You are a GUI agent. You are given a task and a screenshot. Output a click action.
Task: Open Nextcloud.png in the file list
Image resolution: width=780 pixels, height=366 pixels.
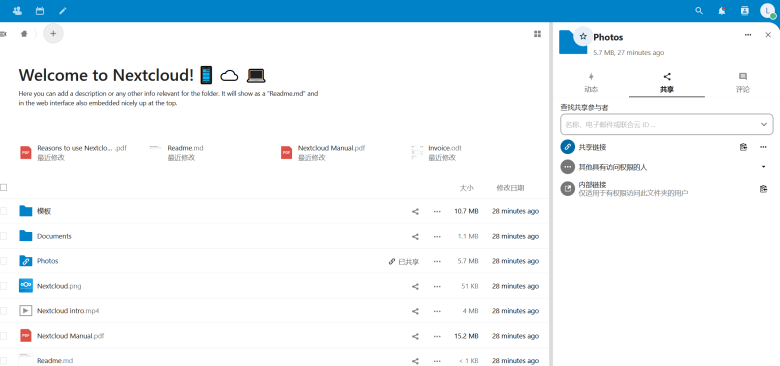pyautogui.click(x=59, y=286)
